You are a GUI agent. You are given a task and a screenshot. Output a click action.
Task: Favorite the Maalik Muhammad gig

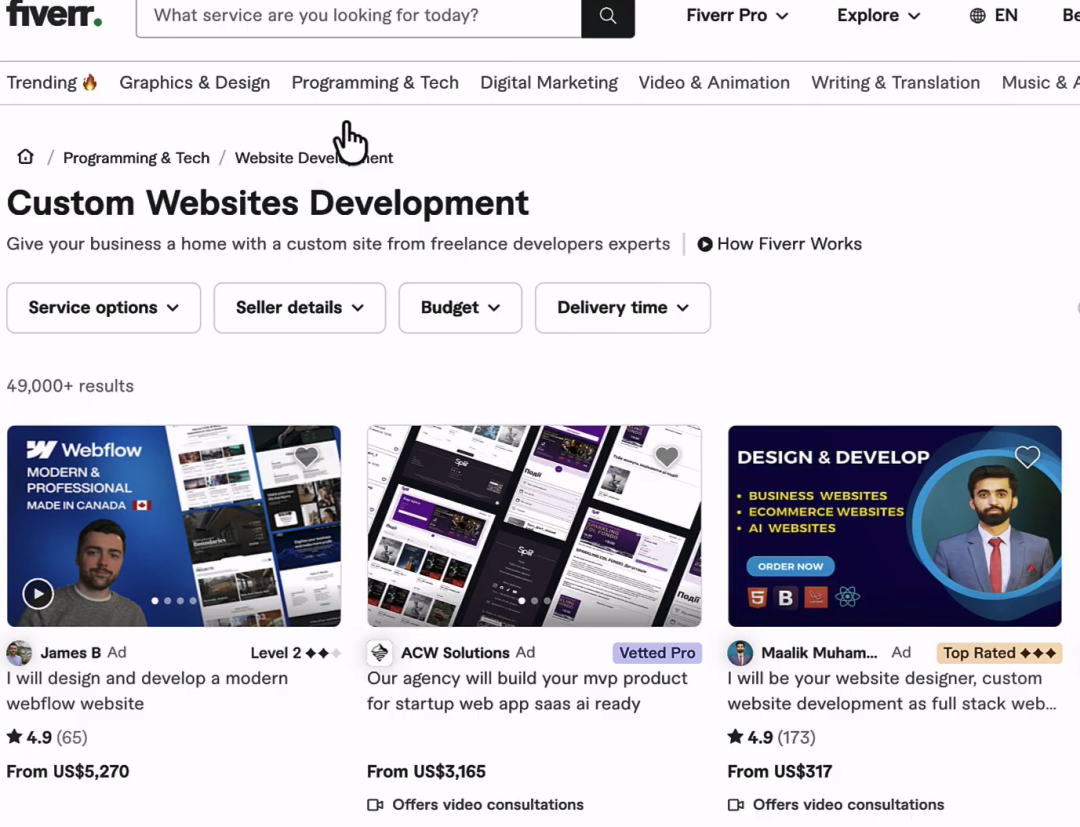(1027, 457)
